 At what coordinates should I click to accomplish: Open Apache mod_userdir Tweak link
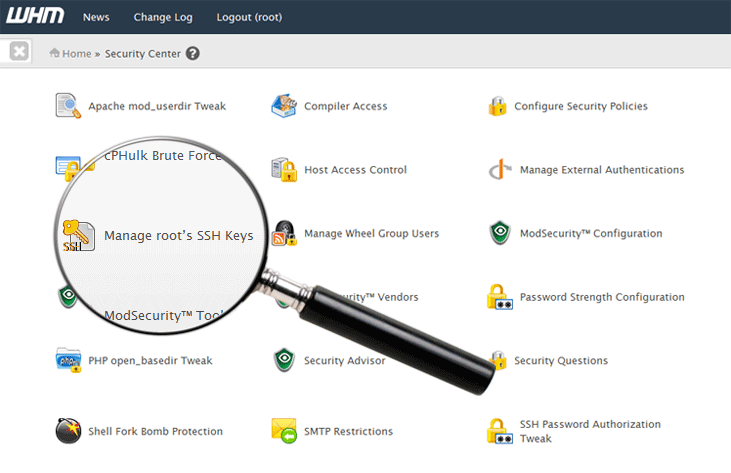157,106
